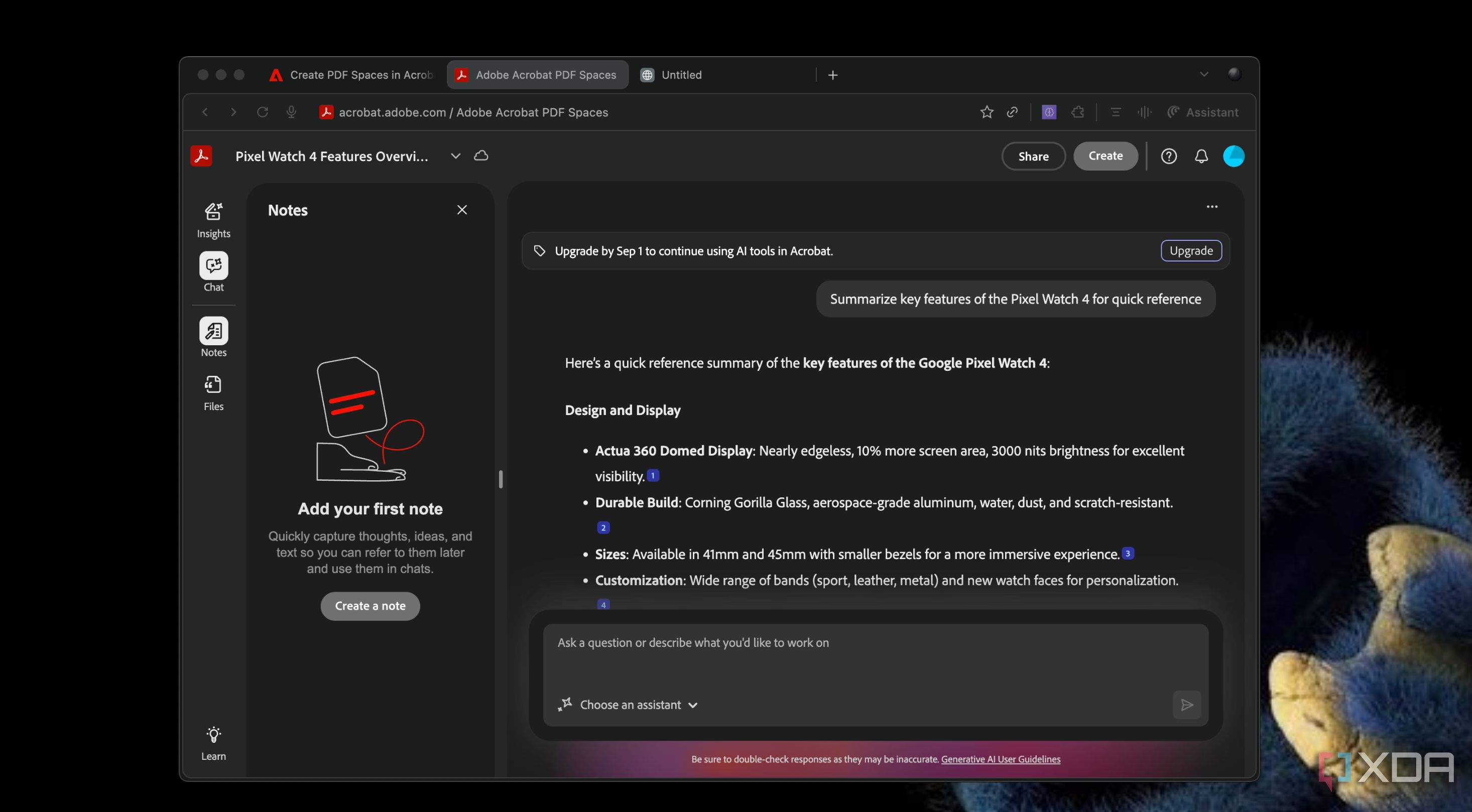Click the microphone icon in address bar
This screenshot has width=1472, height=812.
coord(291,112)
